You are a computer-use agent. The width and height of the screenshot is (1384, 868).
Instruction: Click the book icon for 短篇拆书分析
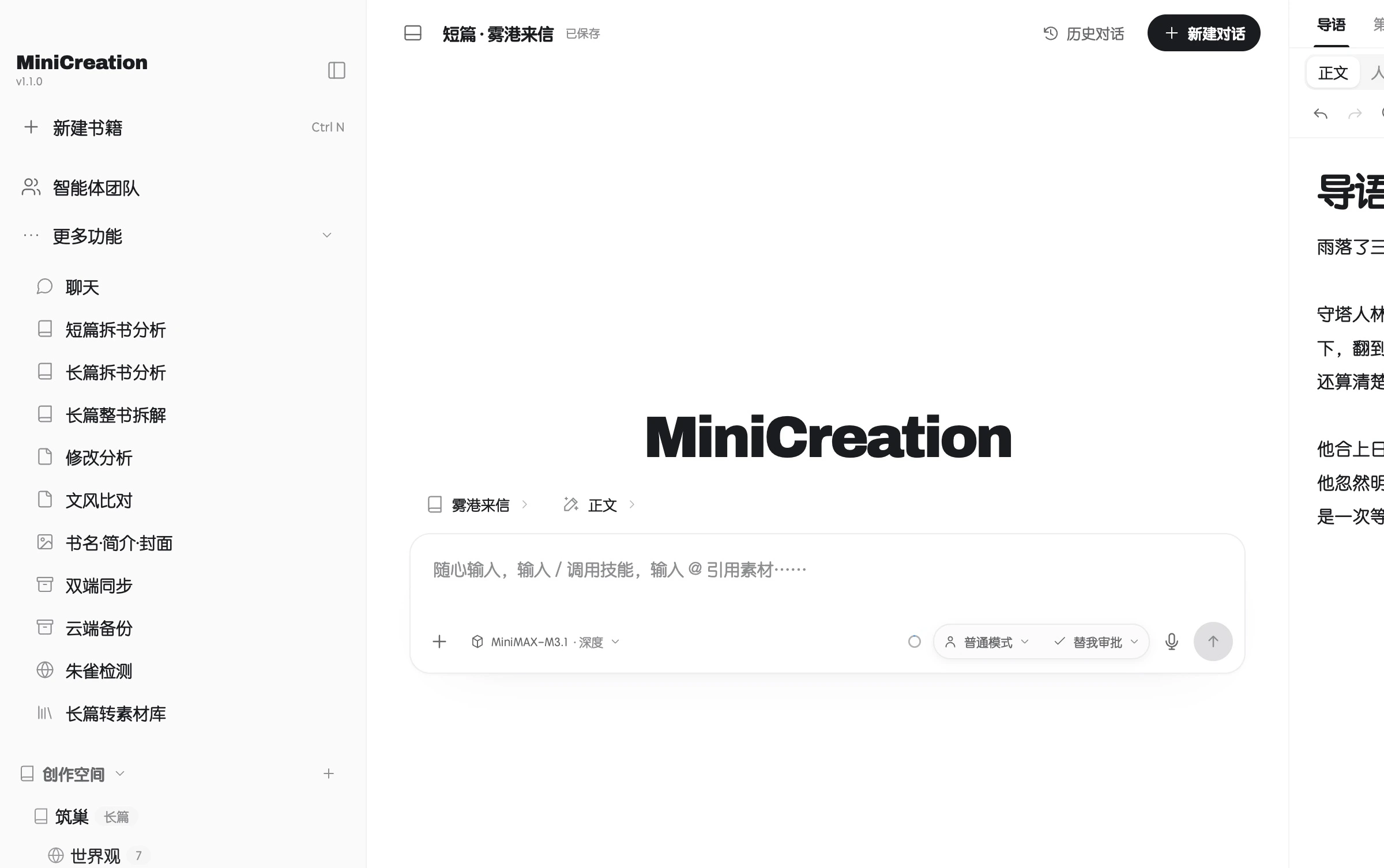pyautogui.click(x=45, y=329)
